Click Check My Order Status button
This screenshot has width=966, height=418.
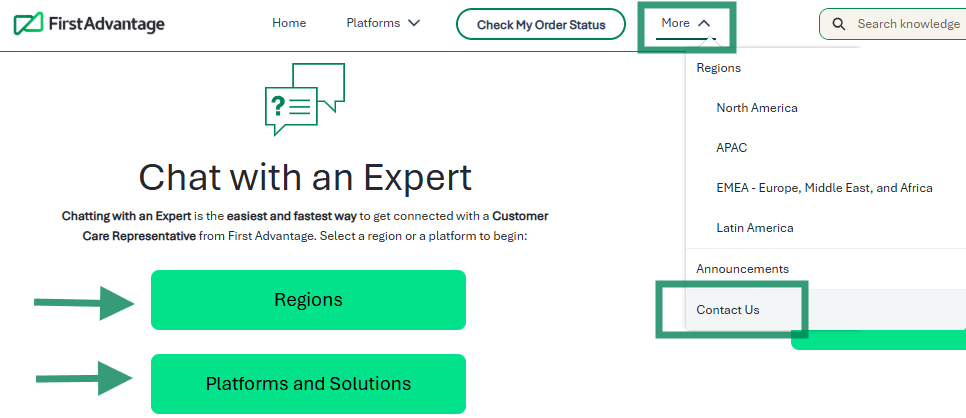[x=541, y=25]
